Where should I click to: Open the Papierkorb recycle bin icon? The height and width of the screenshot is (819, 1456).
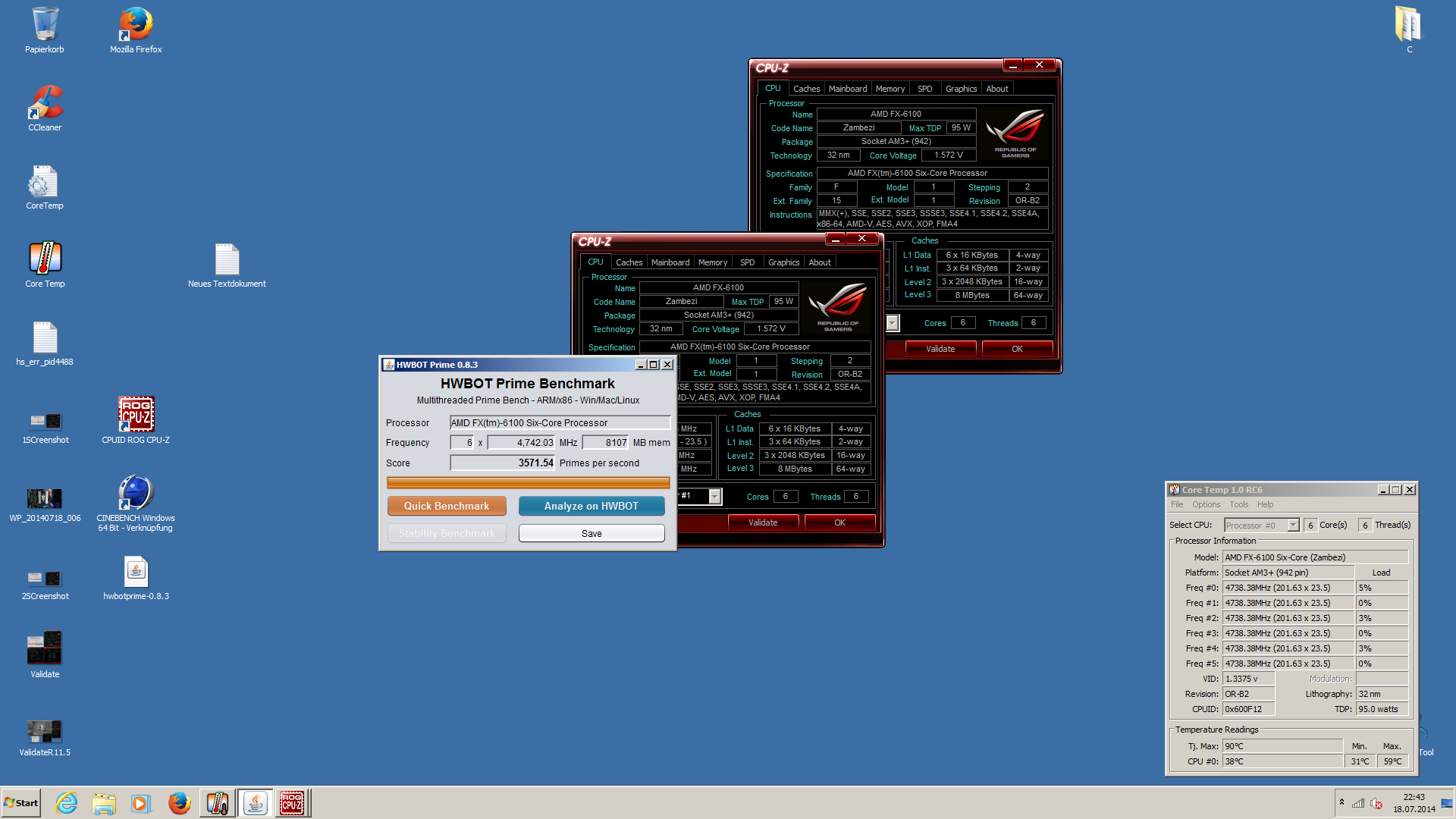pos(45,30)
